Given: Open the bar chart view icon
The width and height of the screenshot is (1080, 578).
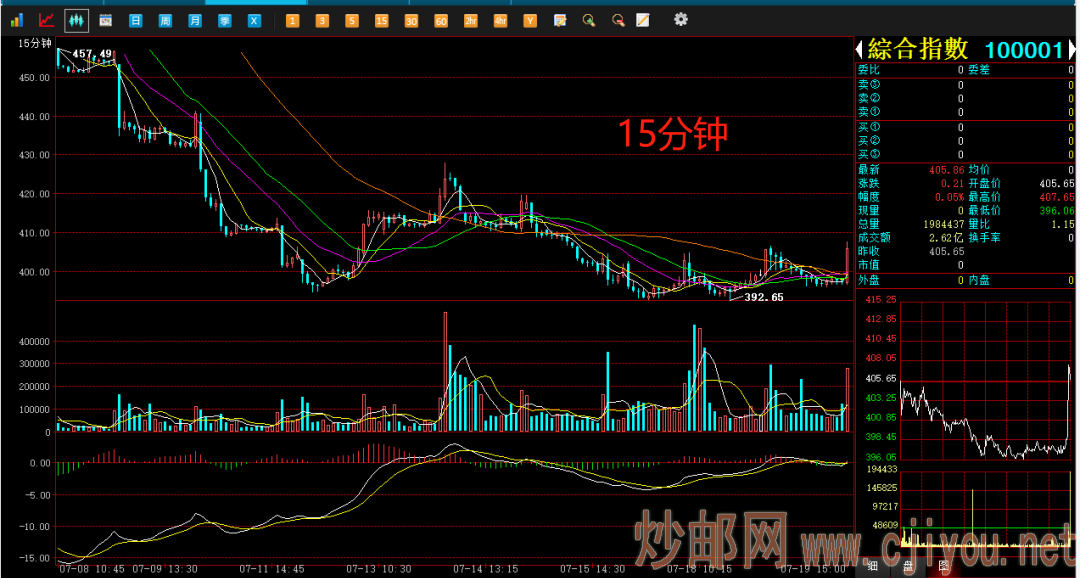Looking at the screenshot, I should pyautogui.click(x=17, y=21).
